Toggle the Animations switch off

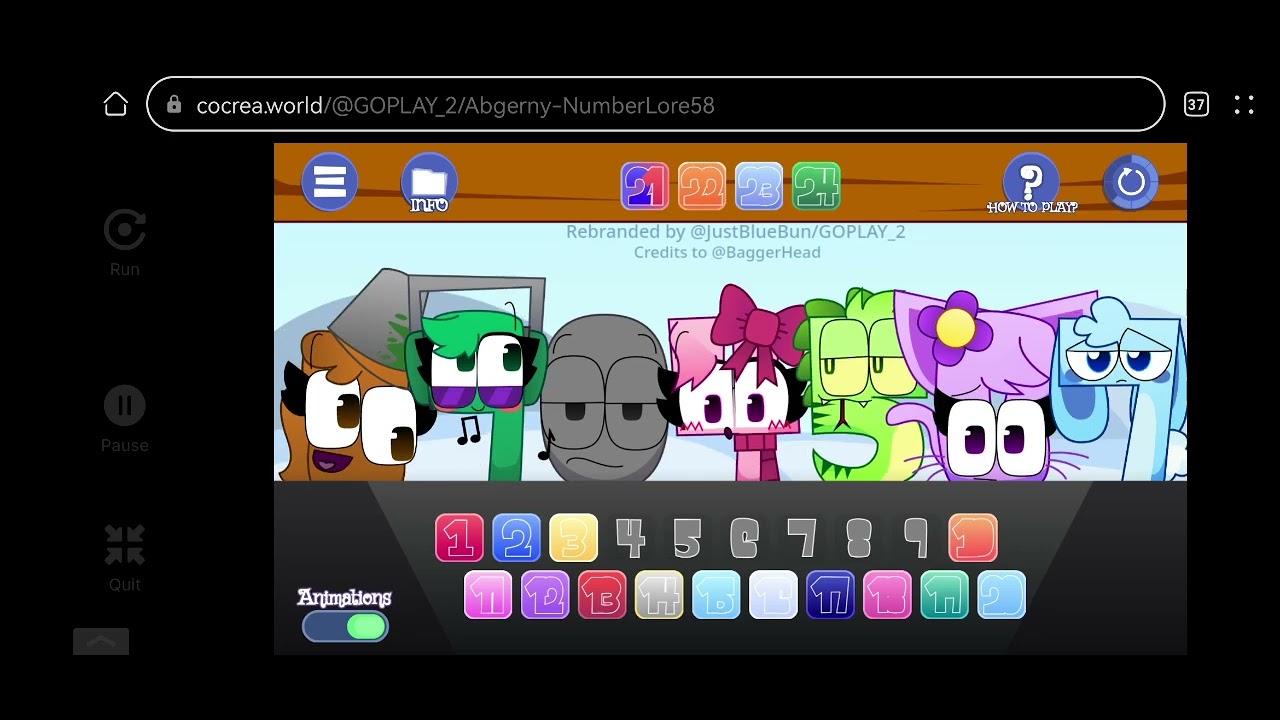pos(345,627)
